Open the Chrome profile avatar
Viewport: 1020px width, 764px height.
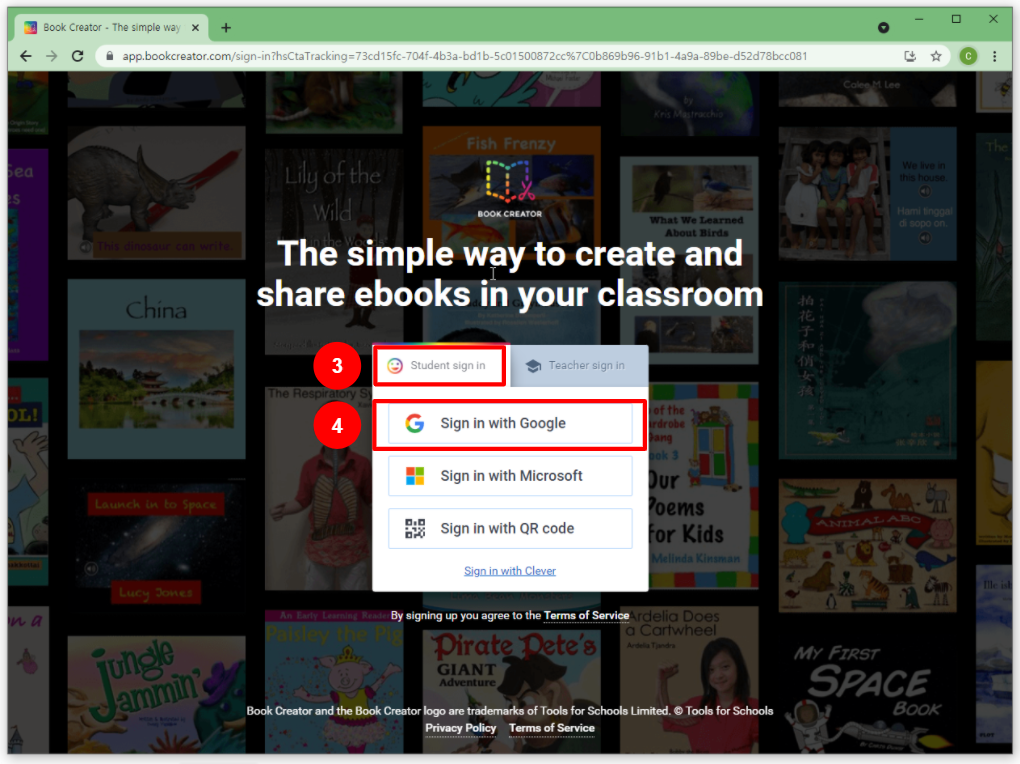click(x=968, y=56)
